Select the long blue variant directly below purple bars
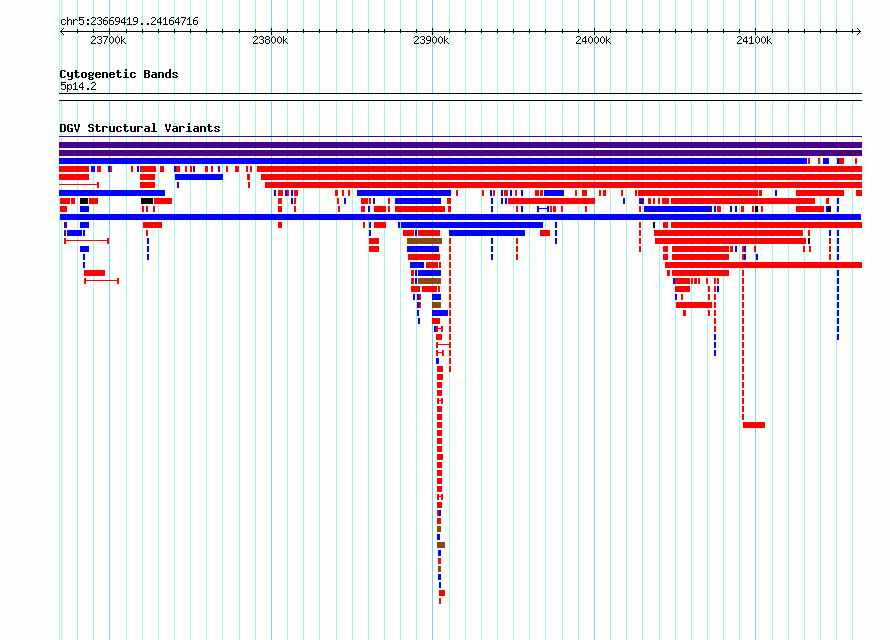Image resolution: width=890 pixels, height=640 pixels. (x=433, y=161)
